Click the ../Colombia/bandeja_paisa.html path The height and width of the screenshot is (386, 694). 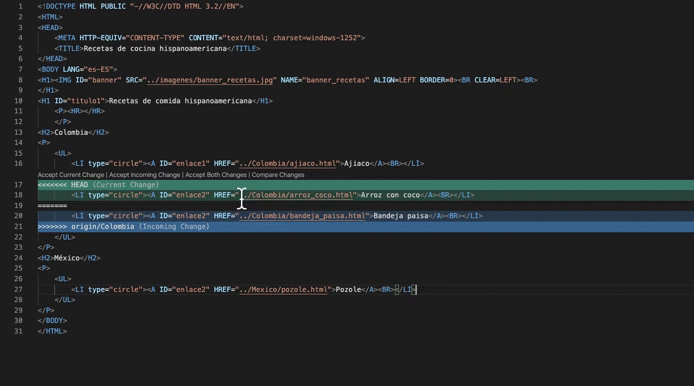[302, 216]
